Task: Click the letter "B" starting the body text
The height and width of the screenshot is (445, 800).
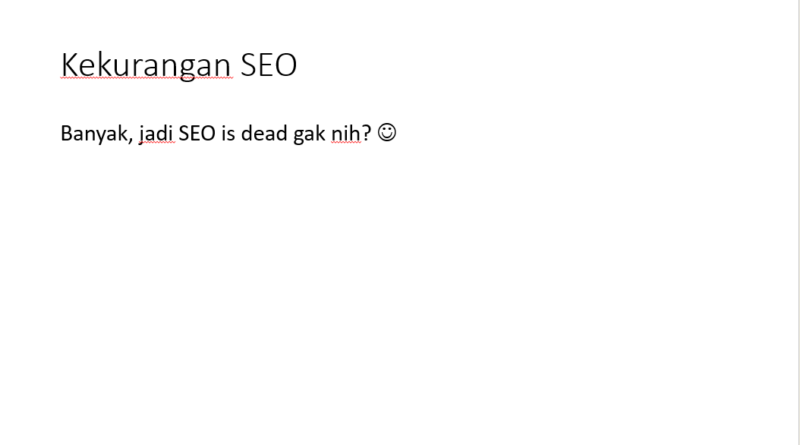Action: click(x=66, y=134)
